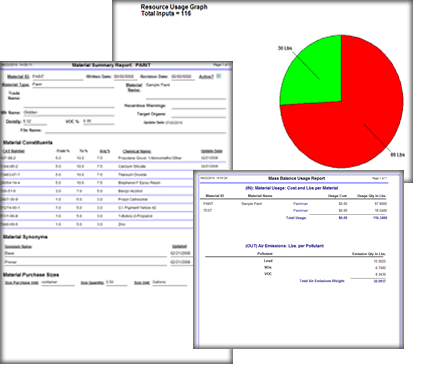Select the Benzyl Alcohol constituent row

click(x=113, y=191)
